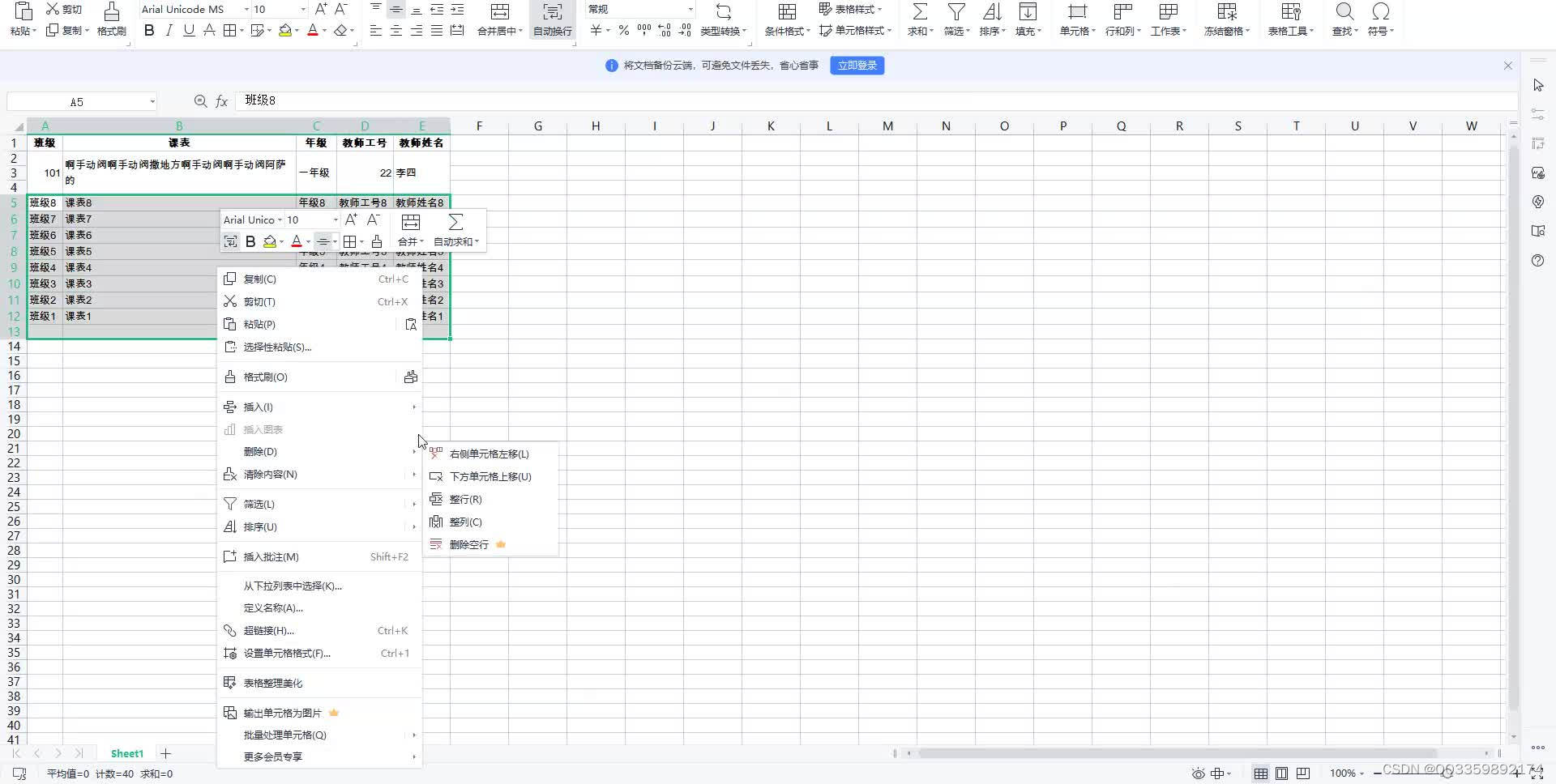Open mini toolbar font size dropdown
The width and height of the screenshot is (1556, 784).
(336, 219)
